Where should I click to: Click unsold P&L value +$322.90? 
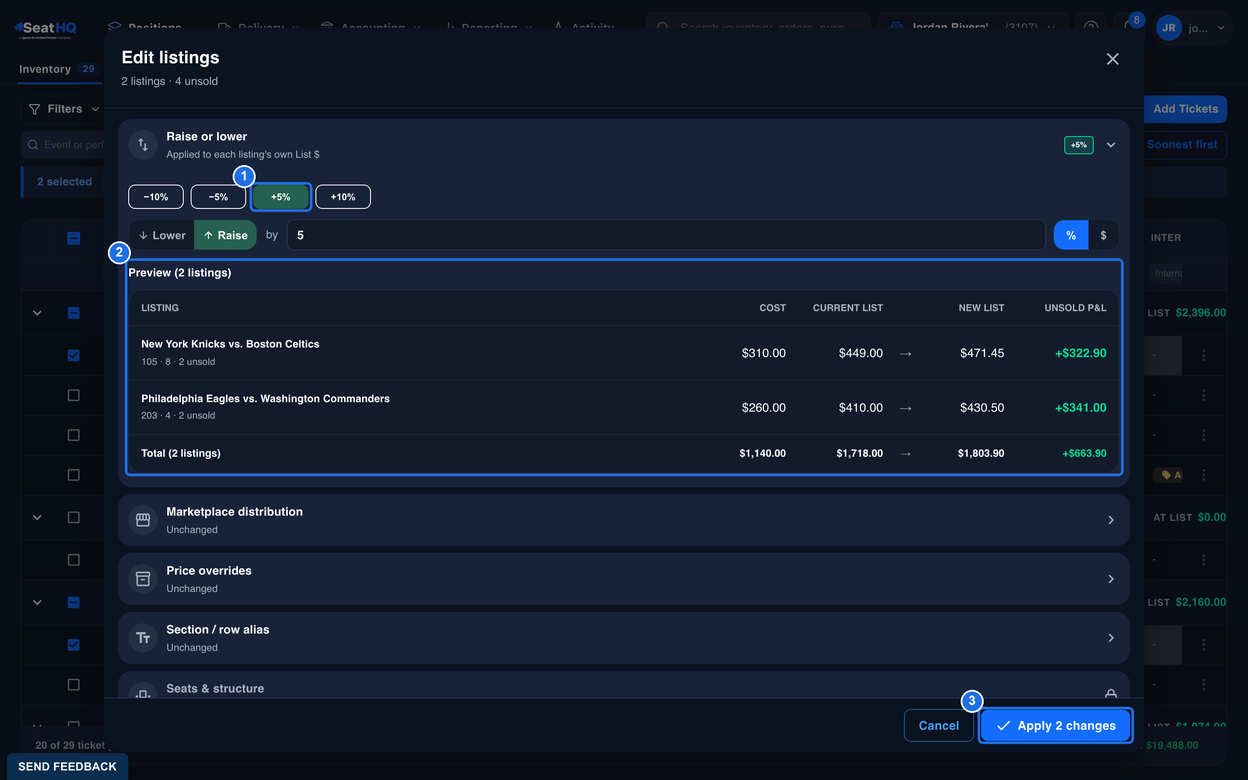point(1081,353)
